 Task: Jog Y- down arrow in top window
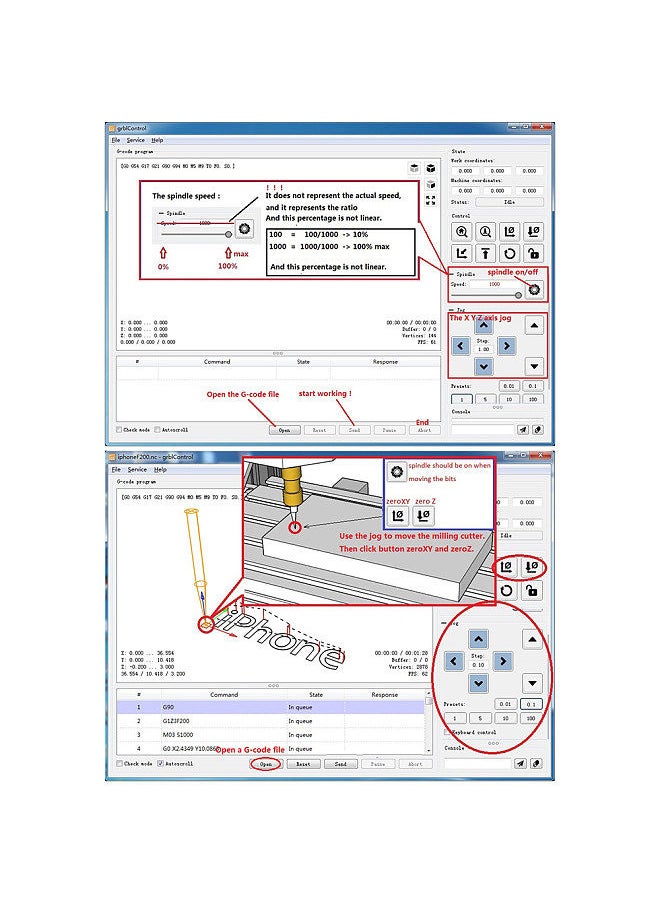(x=483, y=366)
